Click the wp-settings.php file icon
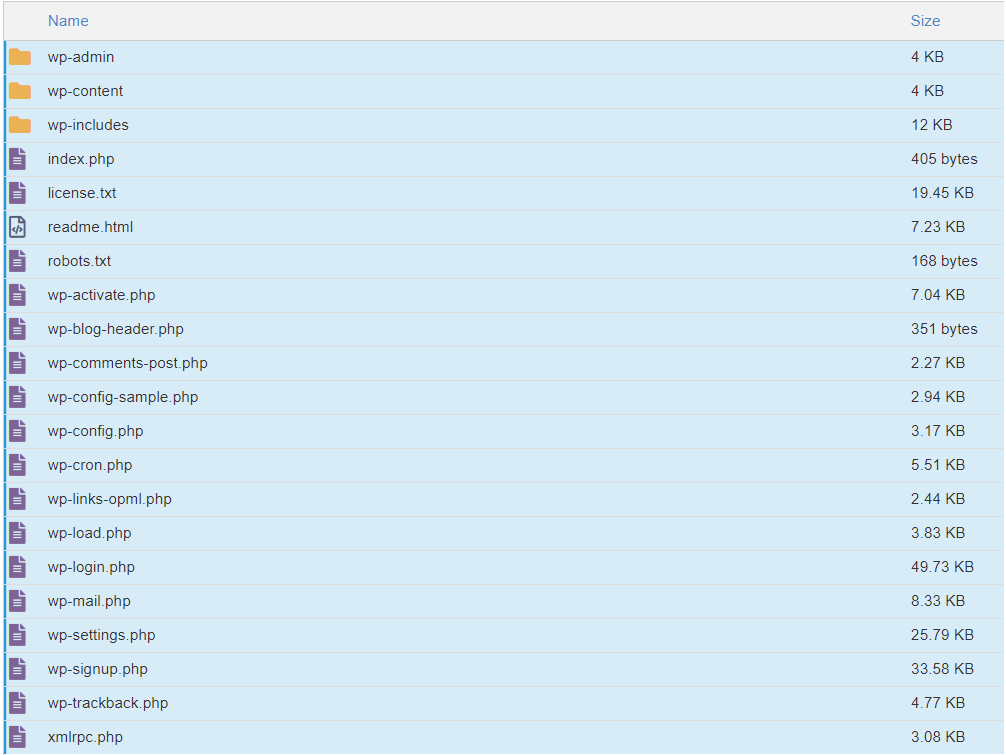The width and height of the screenshot is (1006, 755). click(x=18, y=635)
